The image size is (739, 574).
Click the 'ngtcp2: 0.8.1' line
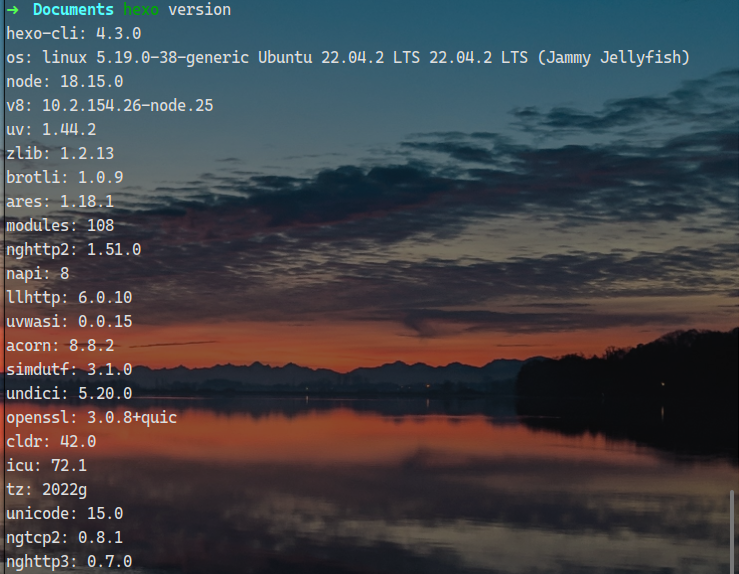(x=65, y=538)
